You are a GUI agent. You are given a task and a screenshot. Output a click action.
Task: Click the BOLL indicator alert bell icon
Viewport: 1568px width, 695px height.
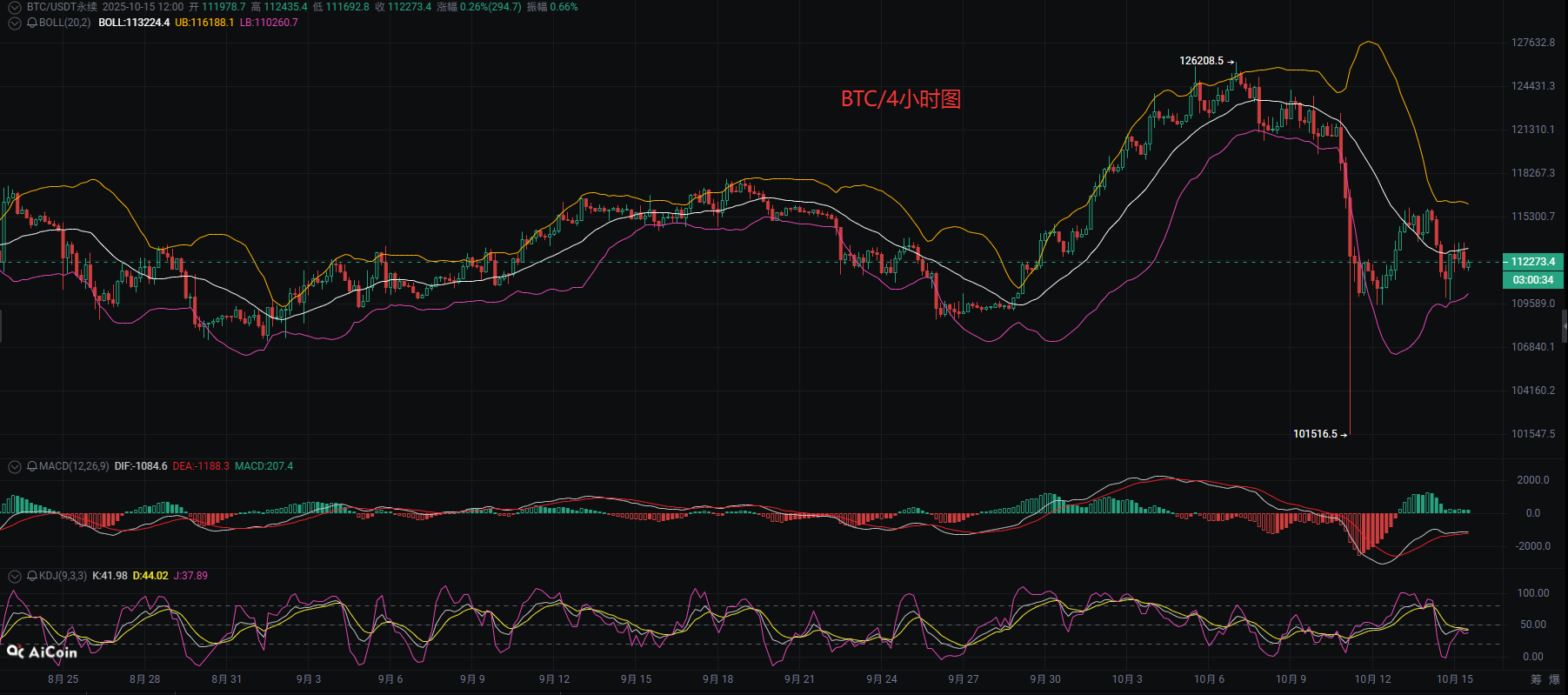(32, 23)
